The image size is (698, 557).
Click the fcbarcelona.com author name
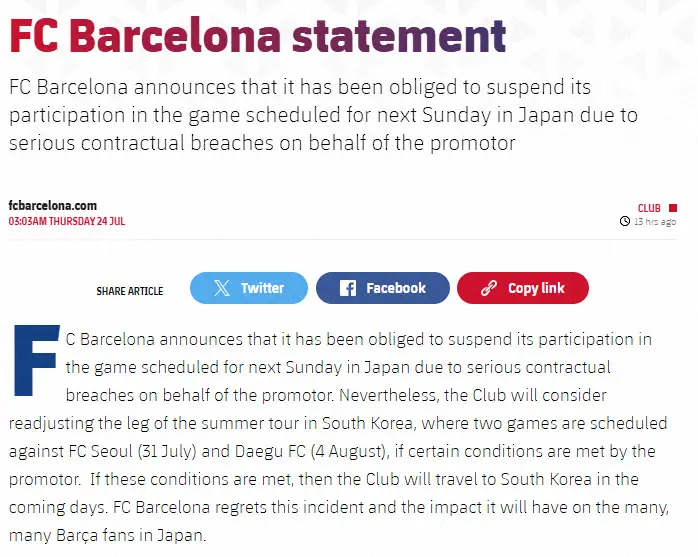(53, 205)
